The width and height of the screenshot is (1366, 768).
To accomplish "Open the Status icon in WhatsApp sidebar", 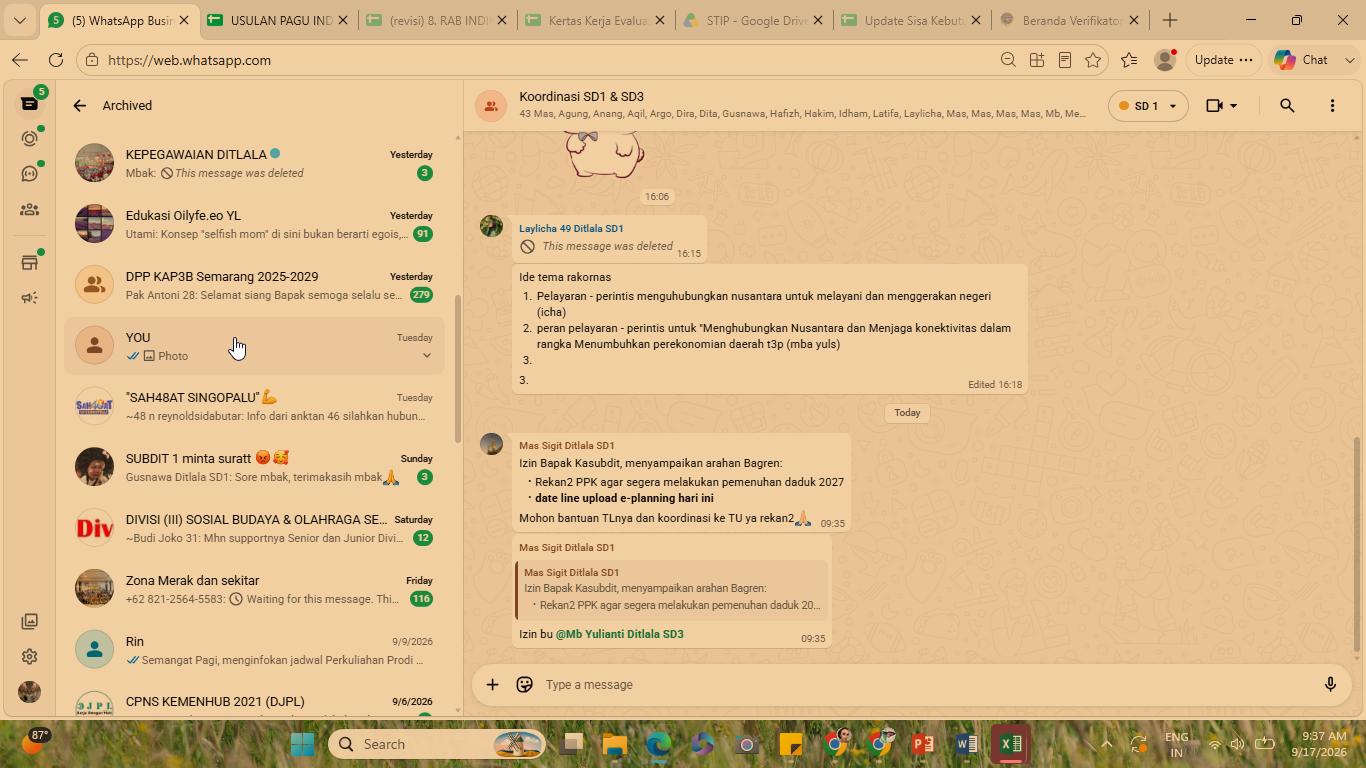I will [x=29, y=138].
